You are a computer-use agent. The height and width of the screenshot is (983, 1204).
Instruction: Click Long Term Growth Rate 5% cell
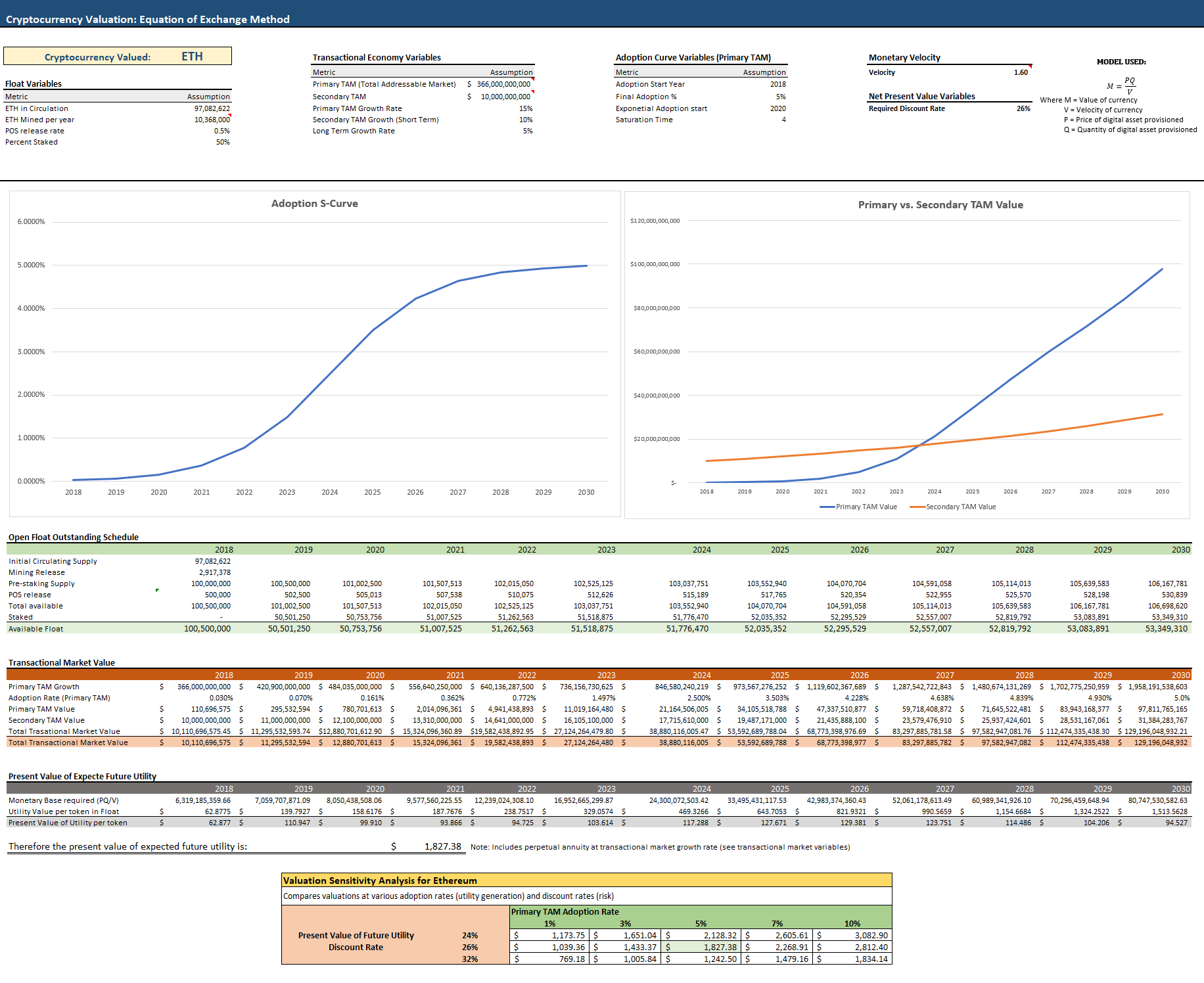[528, 131]
